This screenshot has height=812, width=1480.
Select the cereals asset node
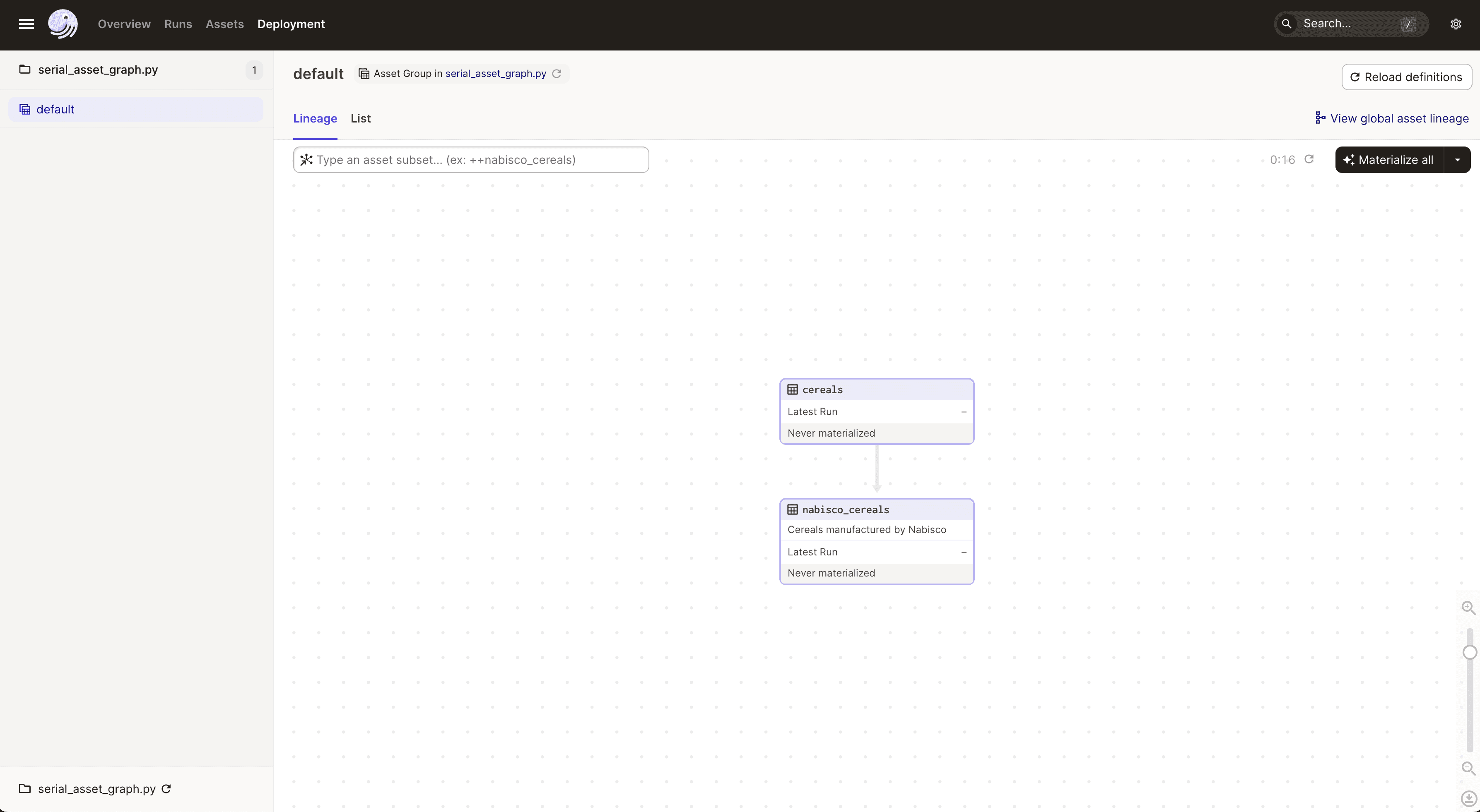(x=877, y=411)
